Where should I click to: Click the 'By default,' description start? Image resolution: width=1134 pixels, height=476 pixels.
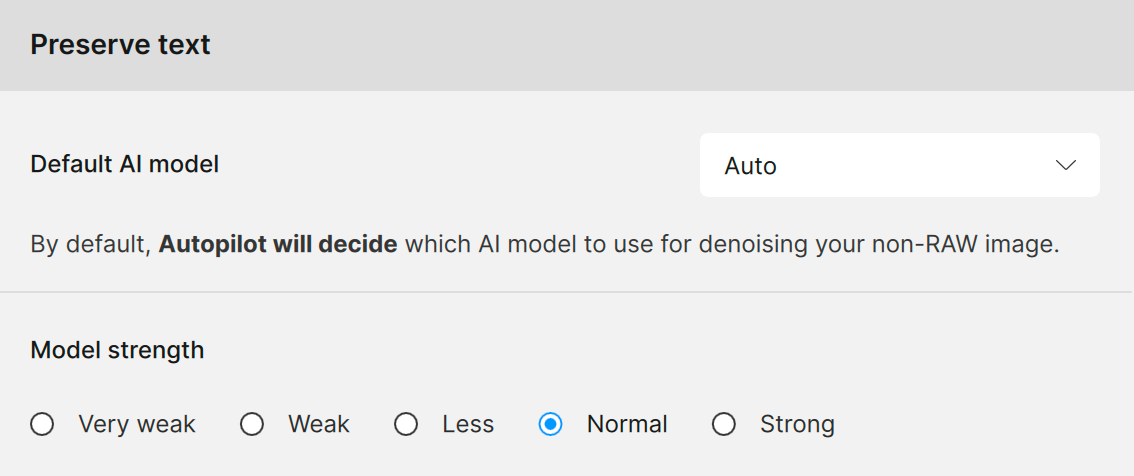91,244
